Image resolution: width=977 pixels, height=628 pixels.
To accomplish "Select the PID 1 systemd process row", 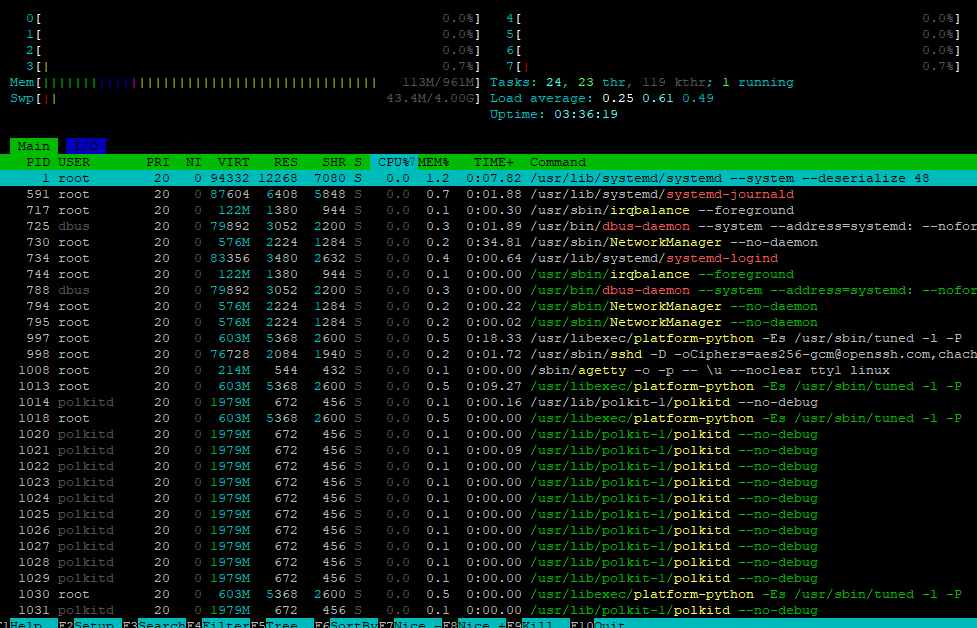I will coord(488,178).
